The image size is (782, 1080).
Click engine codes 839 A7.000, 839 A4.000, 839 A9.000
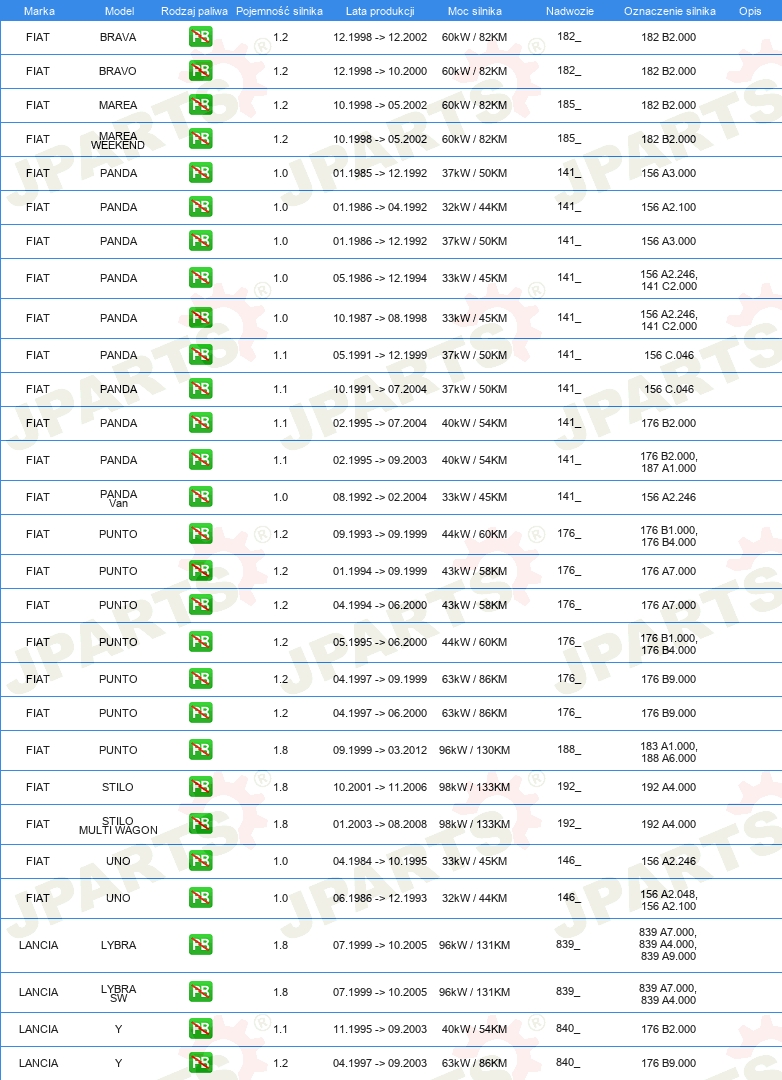point(668,944)
